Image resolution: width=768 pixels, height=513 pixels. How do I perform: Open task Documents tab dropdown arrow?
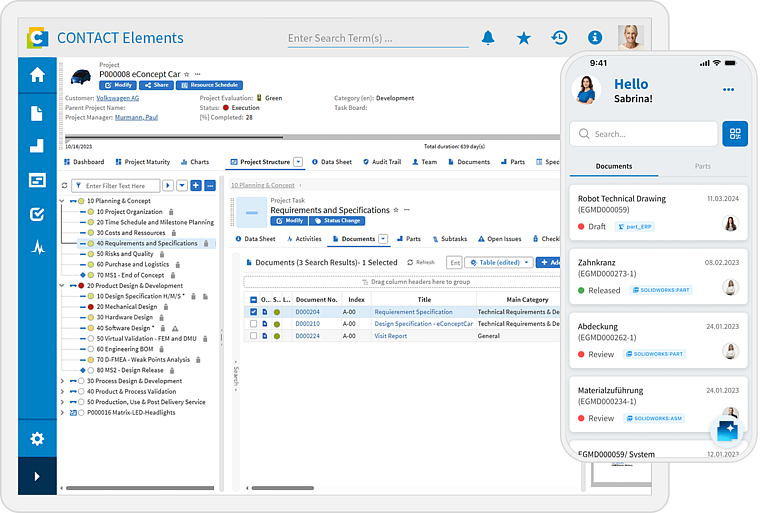(x=383, y=239)
